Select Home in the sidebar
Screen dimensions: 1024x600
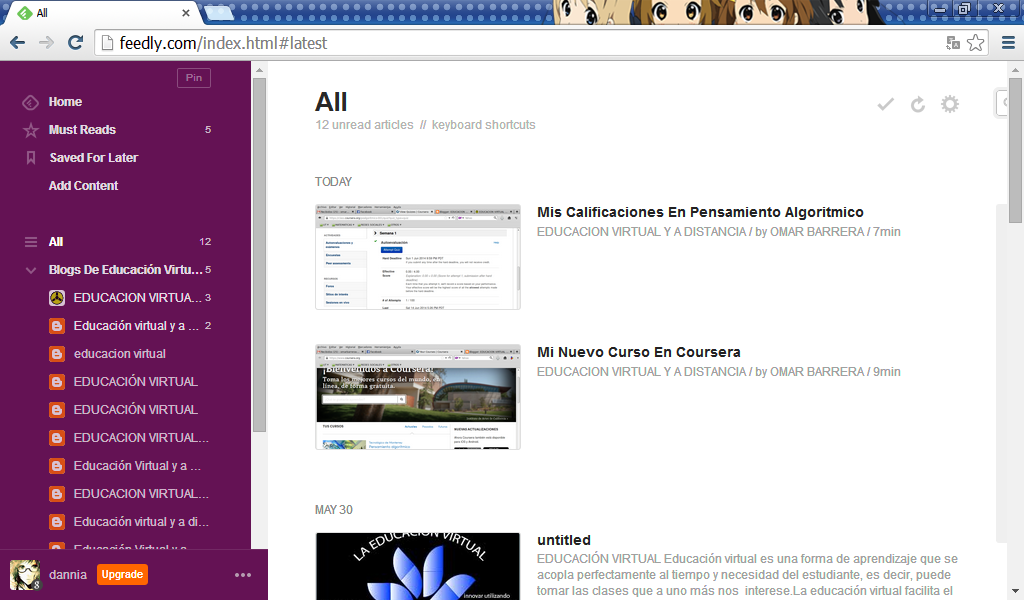tap(65, 102)
